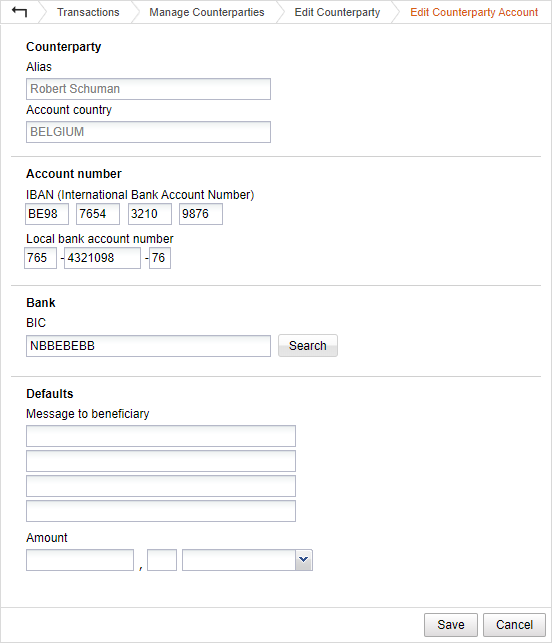Image resolution: width=552 pixels, height=643 pixels.
Task: Open the currency dropdown arrow
Action: [x=303, y=560]
